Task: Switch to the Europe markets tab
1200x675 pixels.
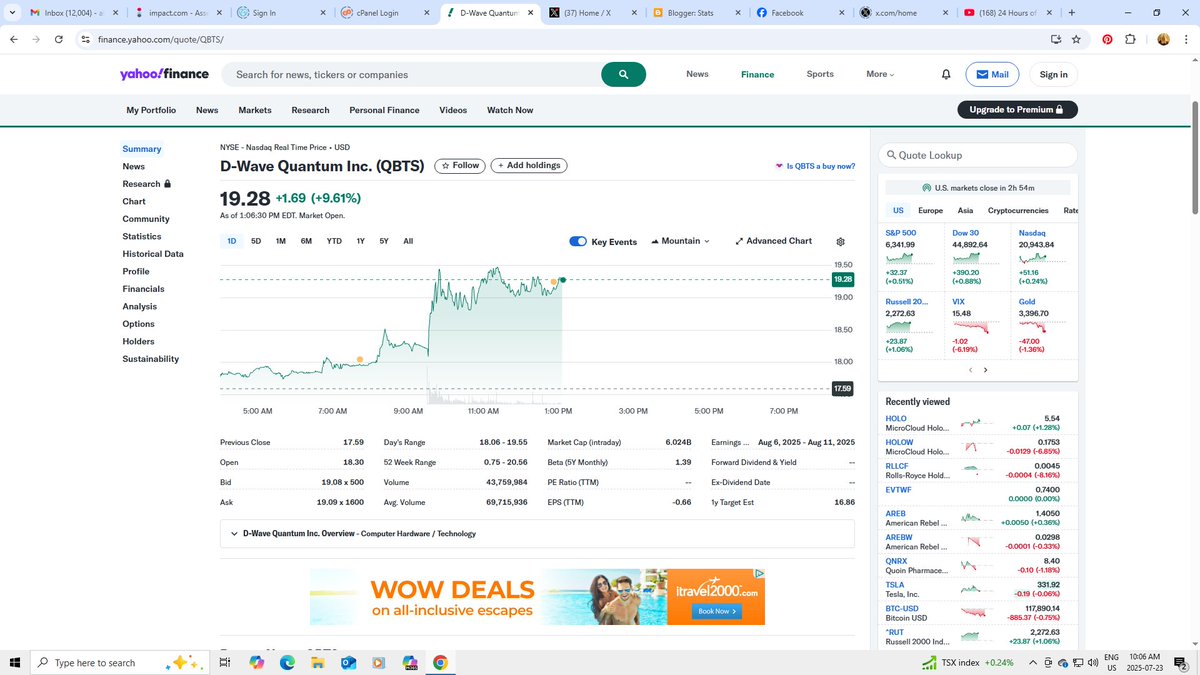Action: coord(930,211)
